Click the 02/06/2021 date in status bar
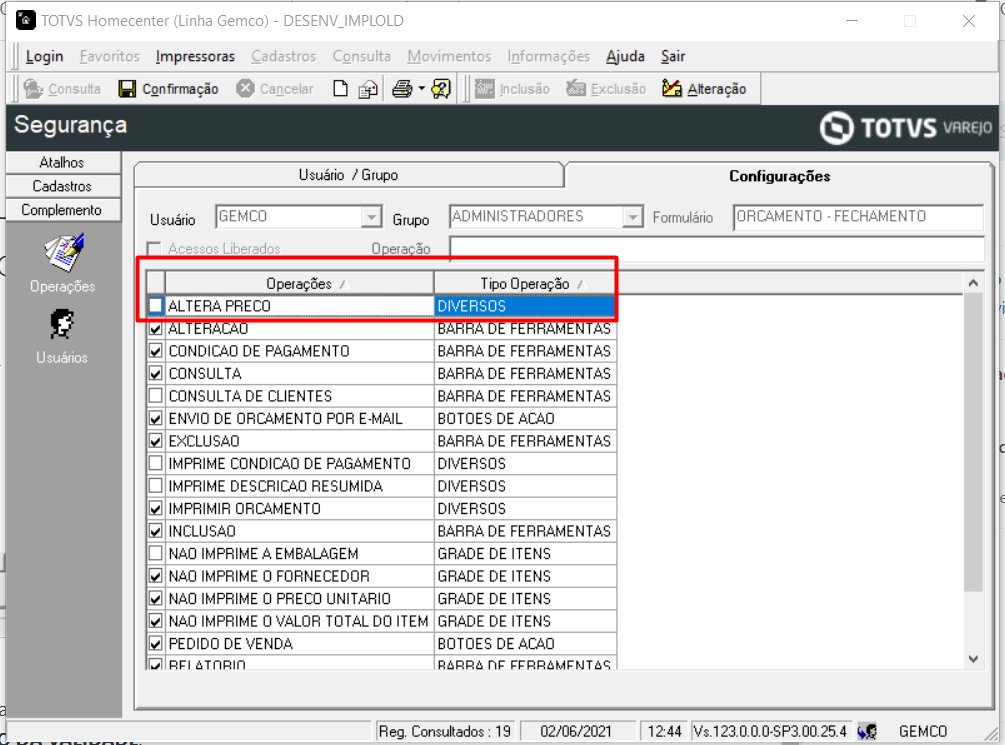 coord(576,731)
